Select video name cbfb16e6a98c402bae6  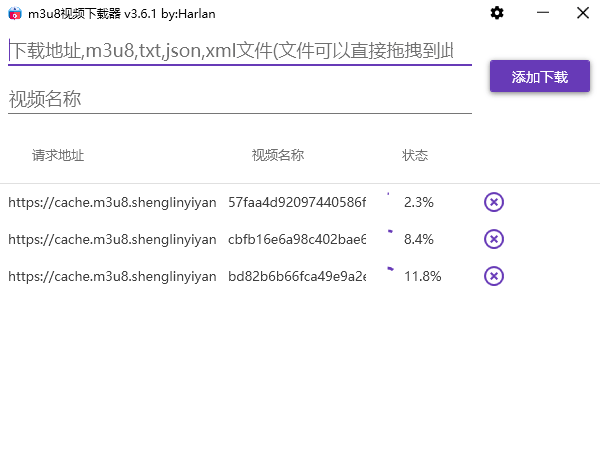[x=297, y=239]
